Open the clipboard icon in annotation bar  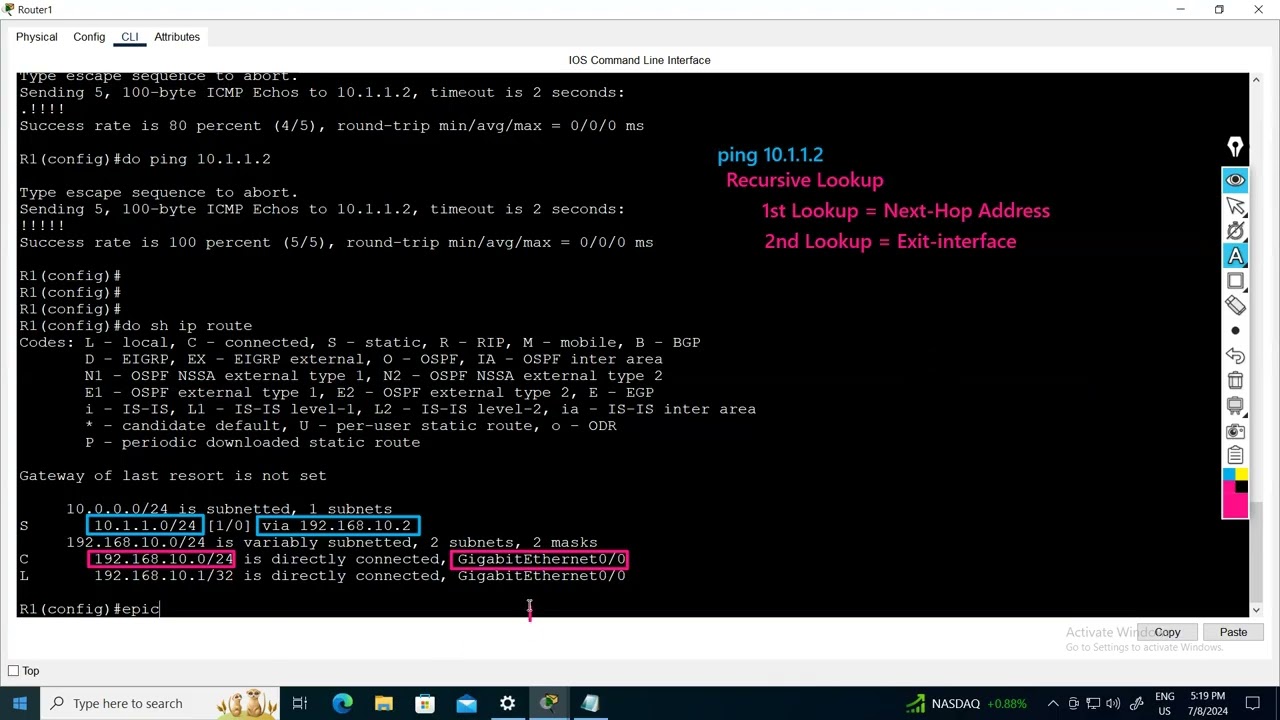pos(1235,456)
